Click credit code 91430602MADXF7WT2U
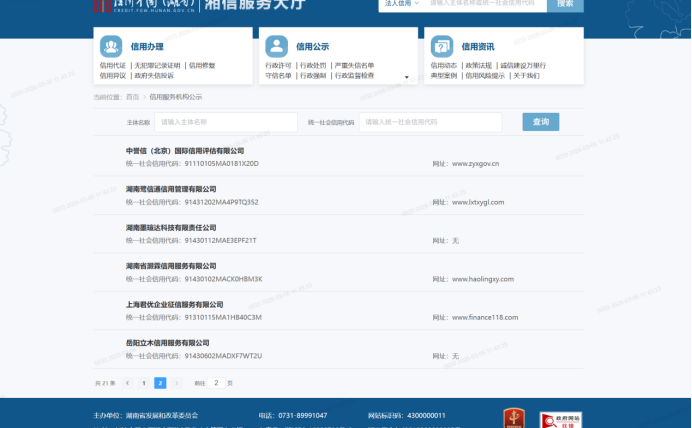Screen dimensions: 692x428 [x=223, y=356]
